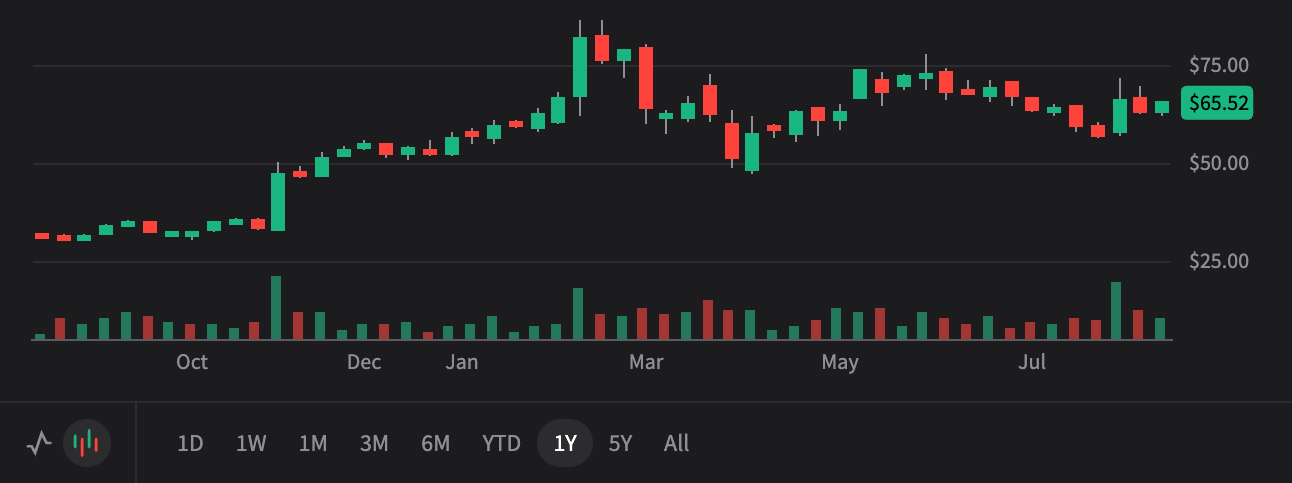
Task: Switch to line chart view icon
Action: tap(39, 443)
